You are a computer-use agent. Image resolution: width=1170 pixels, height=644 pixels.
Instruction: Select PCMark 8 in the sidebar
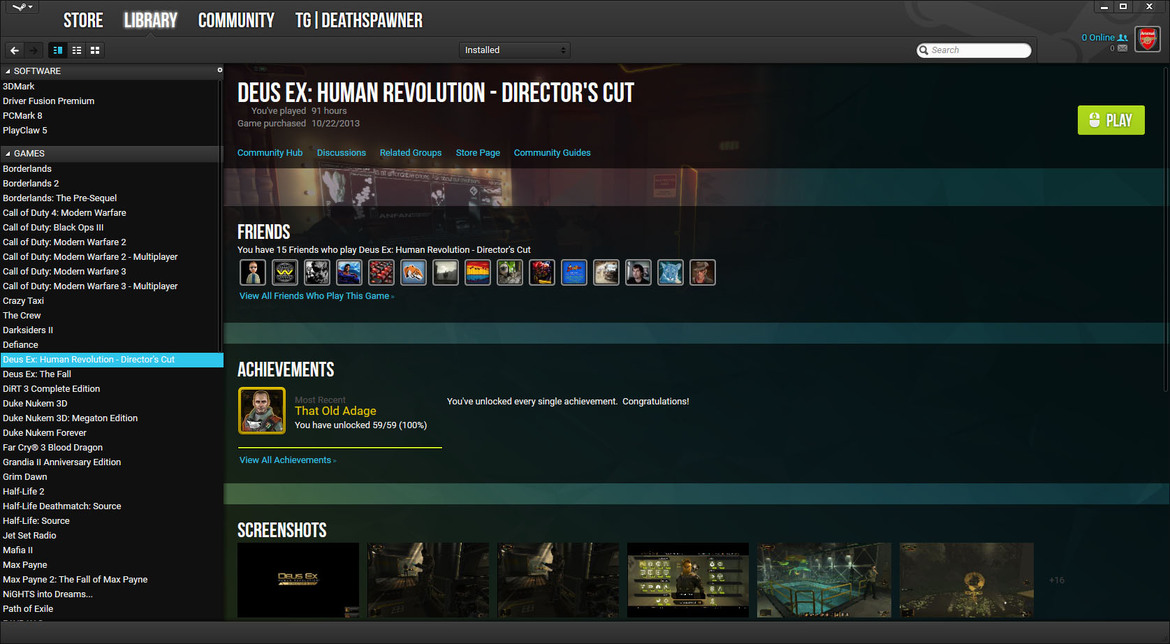[x=111, y=116]
